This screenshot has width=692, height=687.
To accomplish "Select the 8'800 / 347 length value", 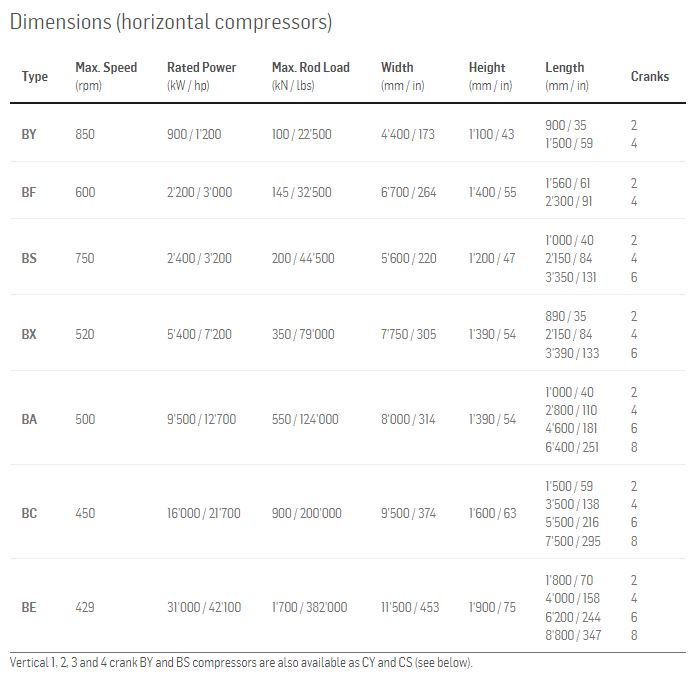I will coord(574,635).
